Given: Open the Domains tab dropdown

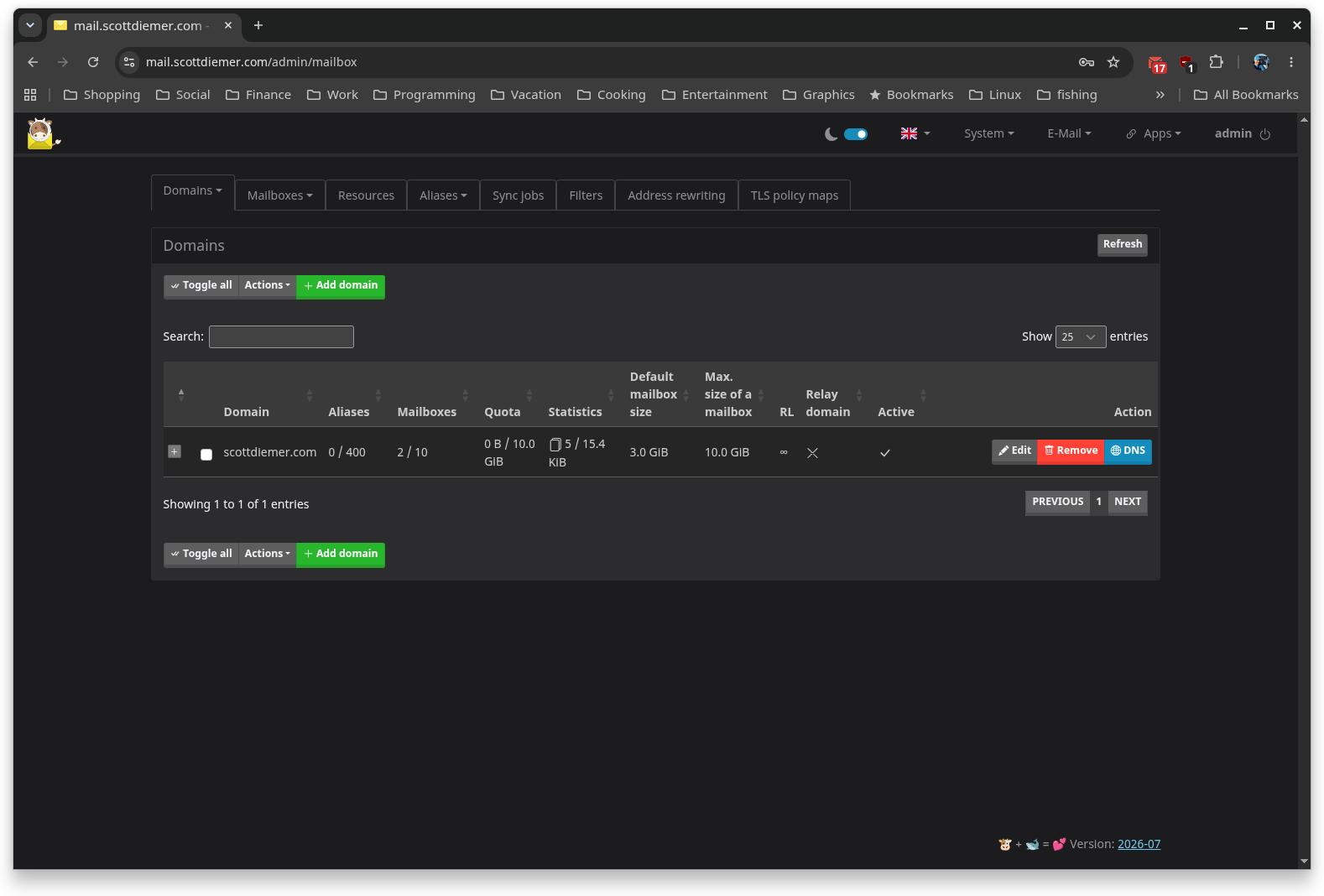Looking at the screenshot, I should (192, 191).
